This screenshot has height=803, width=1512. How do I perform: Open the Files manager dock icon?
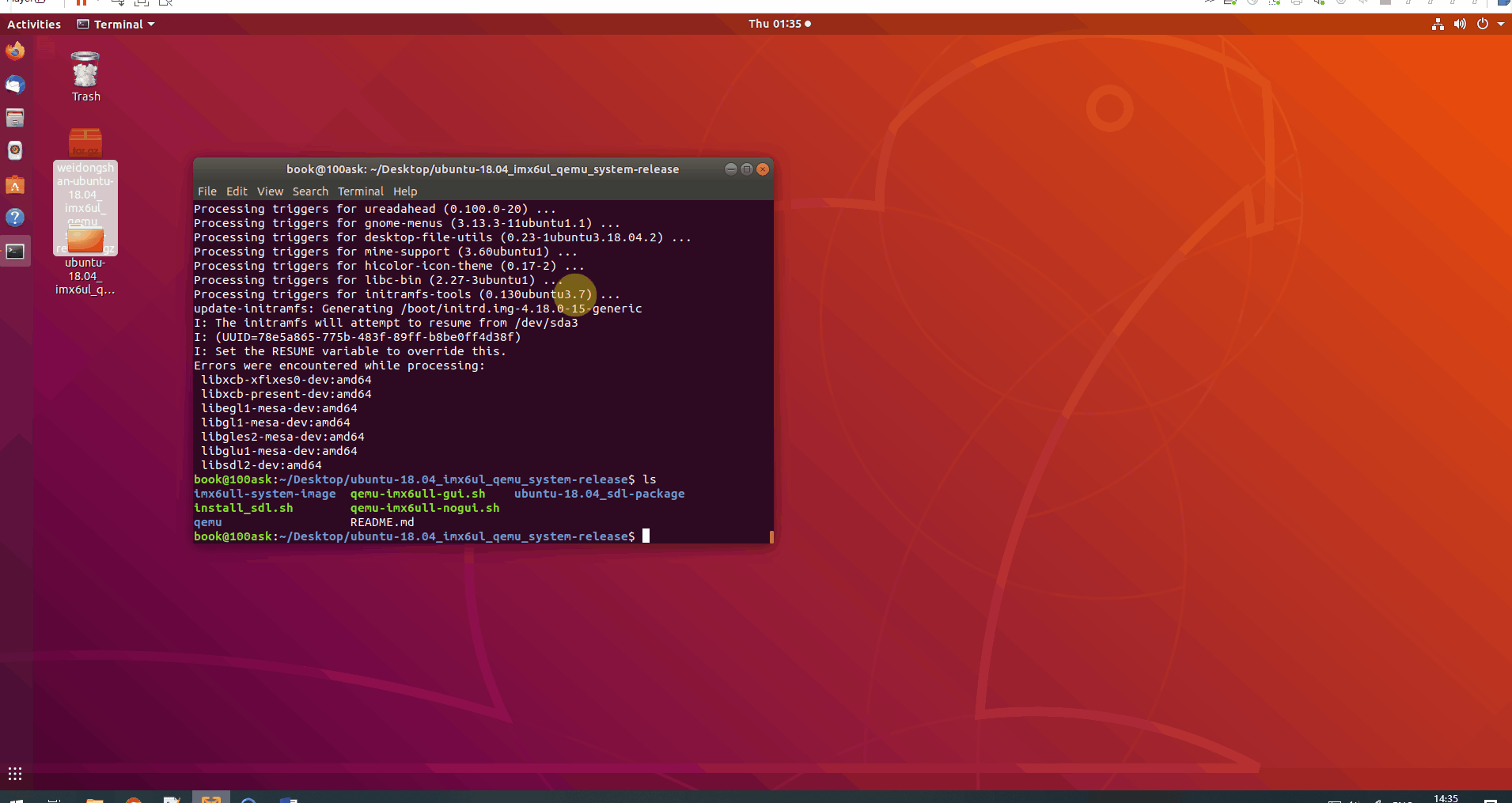click(x=15, y=118)
